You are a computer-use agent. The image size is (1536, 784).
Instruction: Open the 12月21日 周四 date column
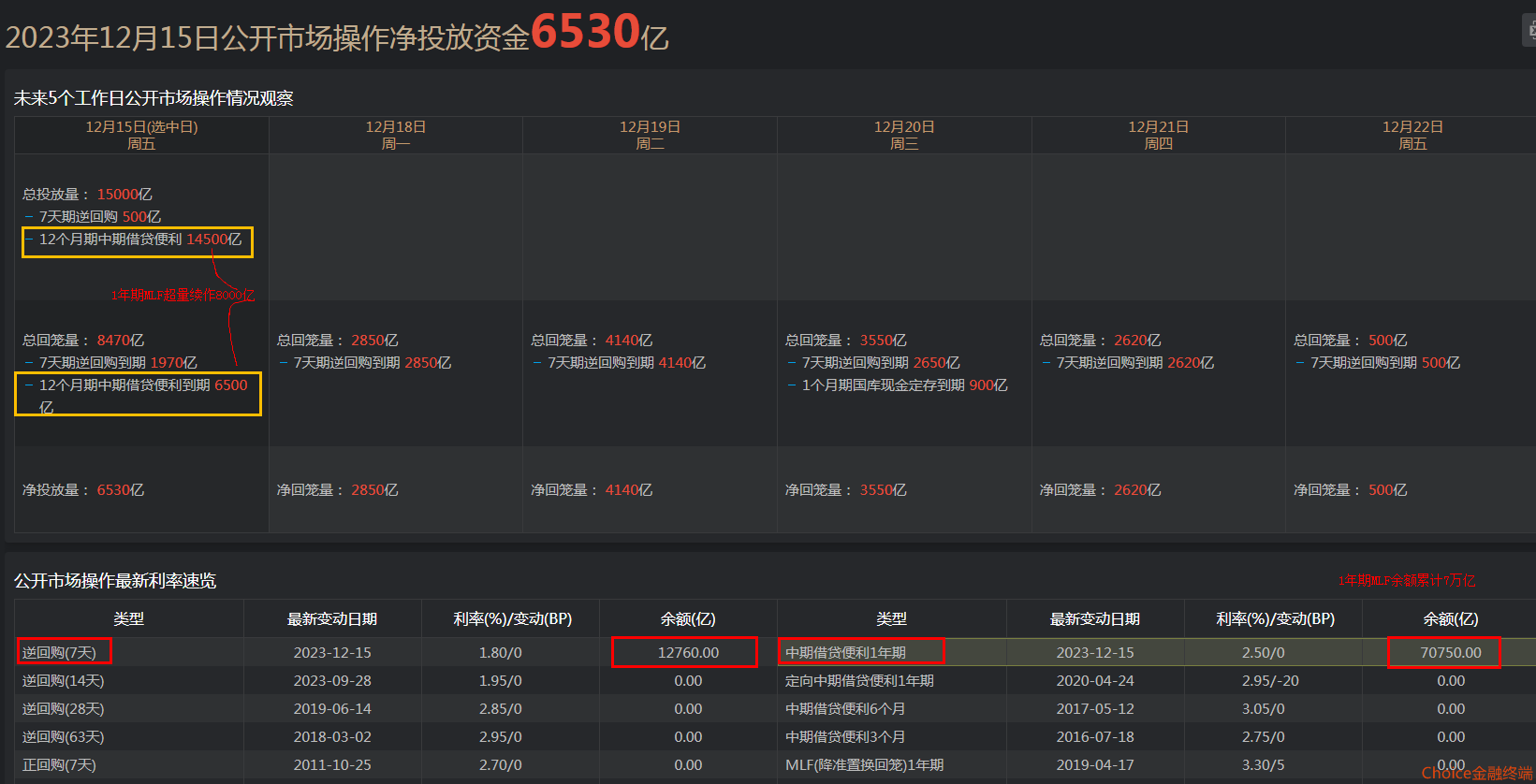coord(1158,135)
